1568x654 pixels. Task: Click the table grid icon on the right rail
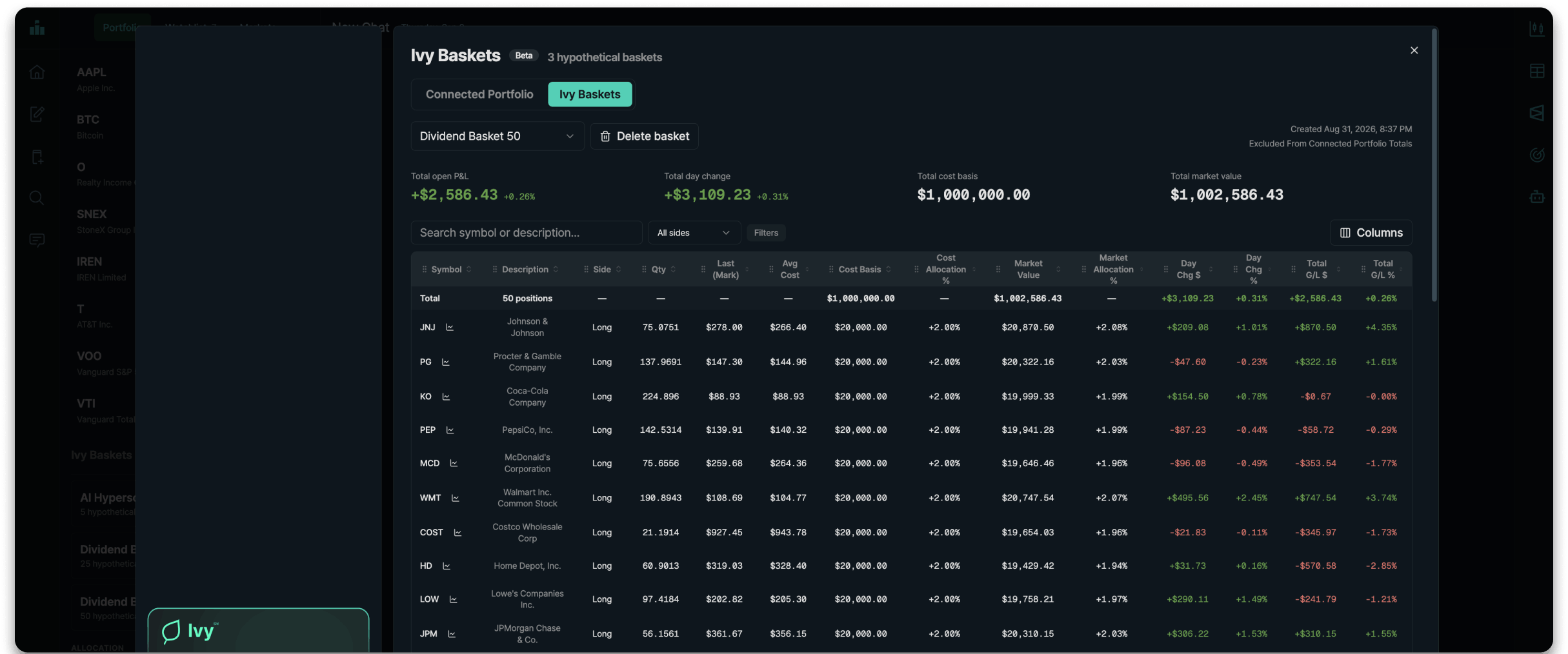pos(1536,71)
